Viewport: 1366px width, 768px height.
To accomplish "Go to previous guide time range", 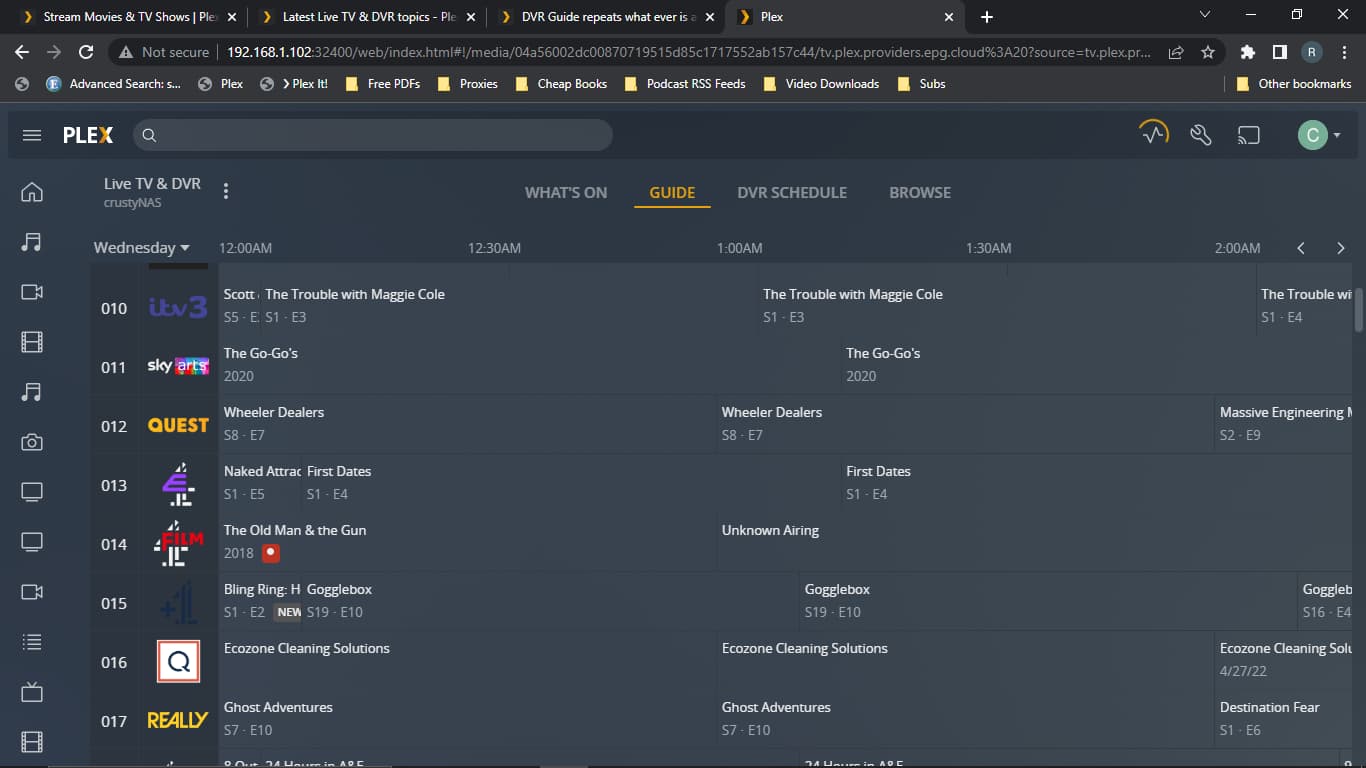I will (x=1301, y=248).
